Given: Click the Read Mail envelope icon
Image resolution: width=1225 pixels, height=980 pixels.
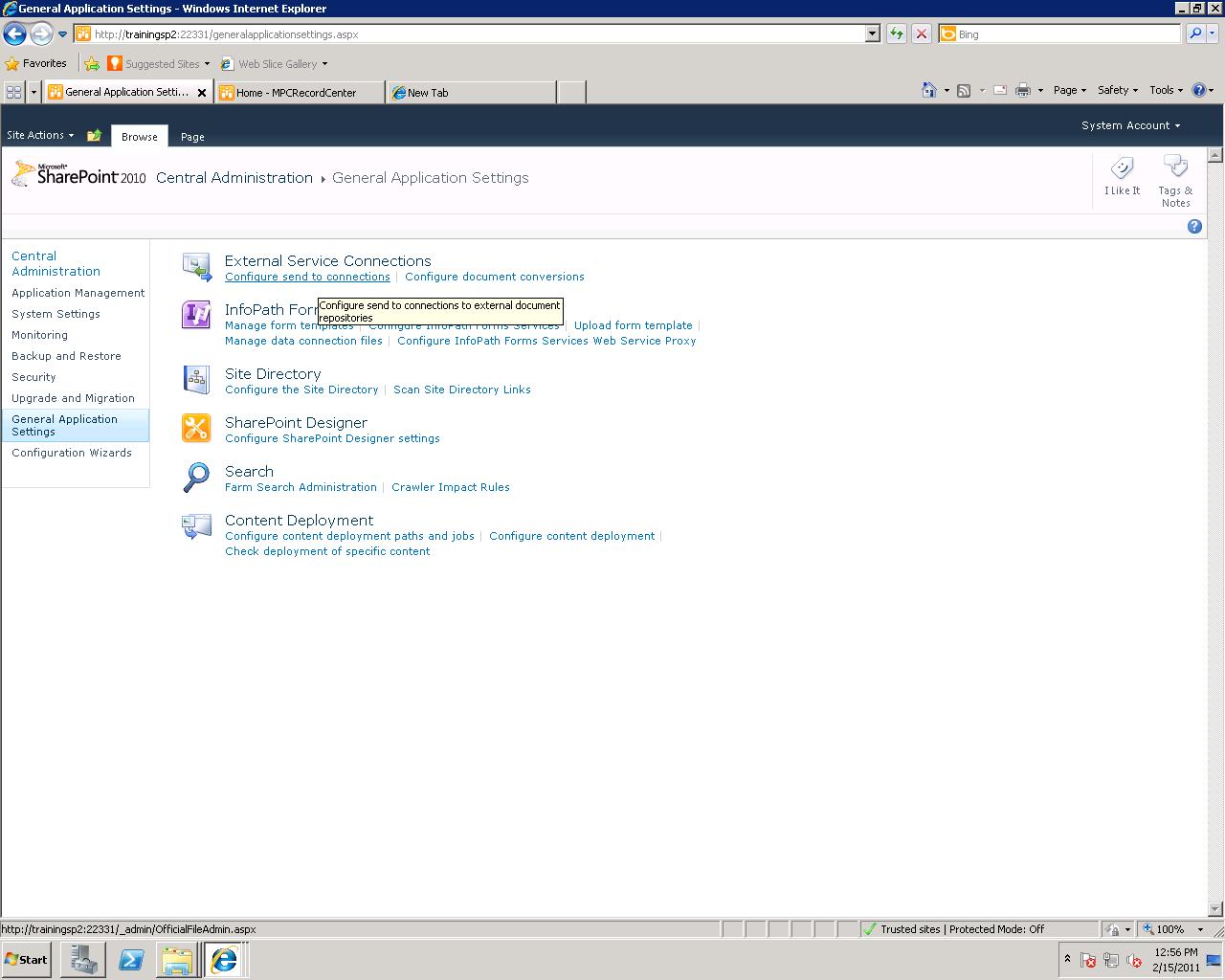Looking at the screenshot, I should 1000,90.
